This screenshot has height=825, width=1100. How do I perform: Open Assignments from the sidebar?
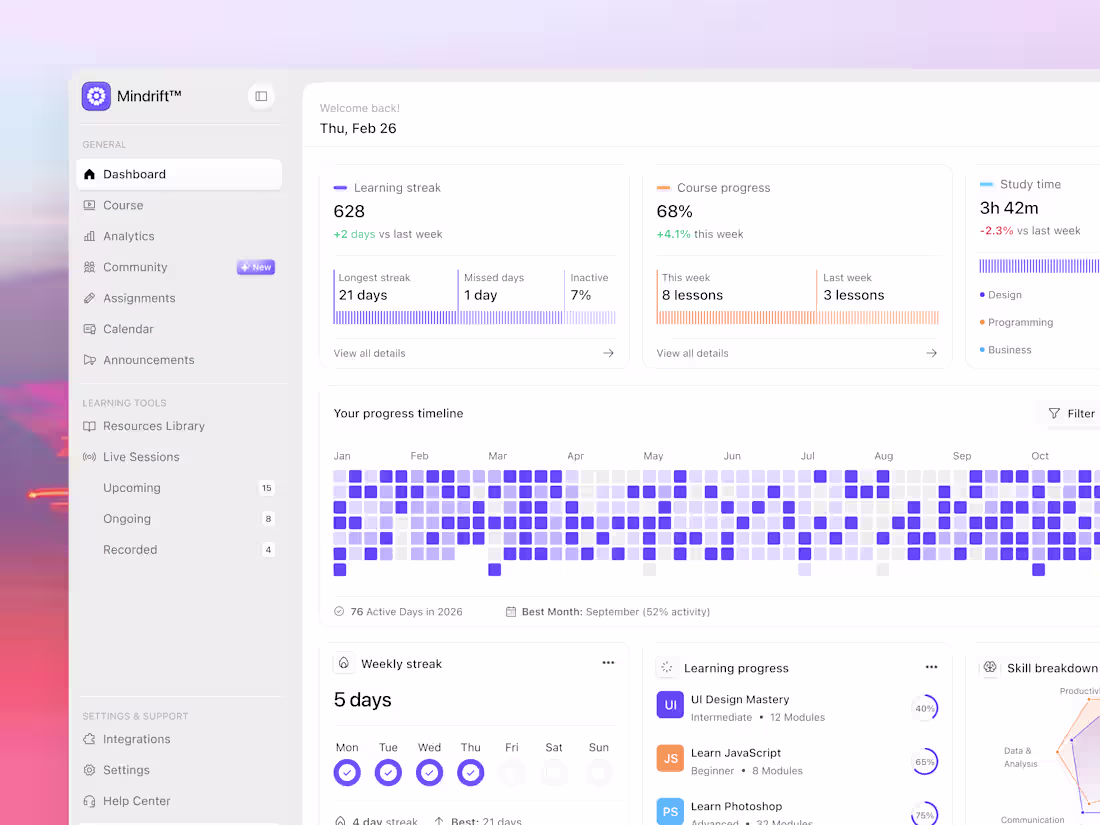click(91, 298)
